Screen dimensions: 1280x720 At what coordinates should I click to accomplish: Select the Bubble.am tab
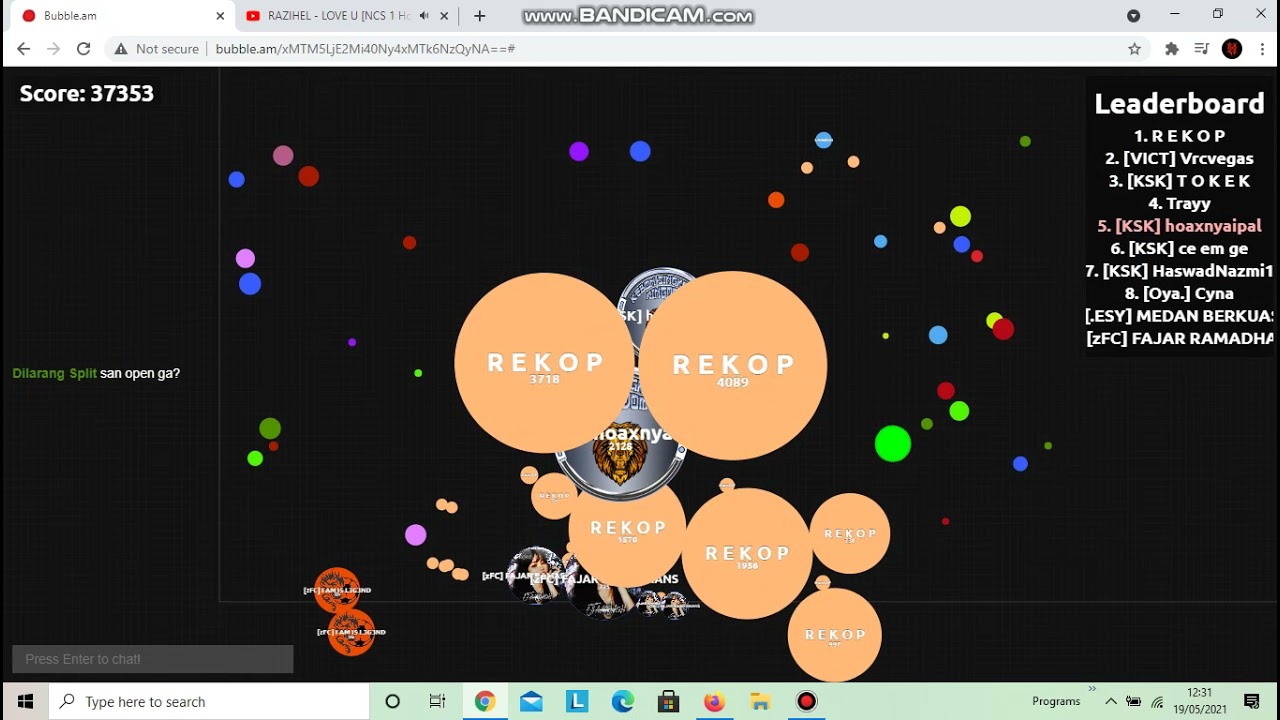122,16
